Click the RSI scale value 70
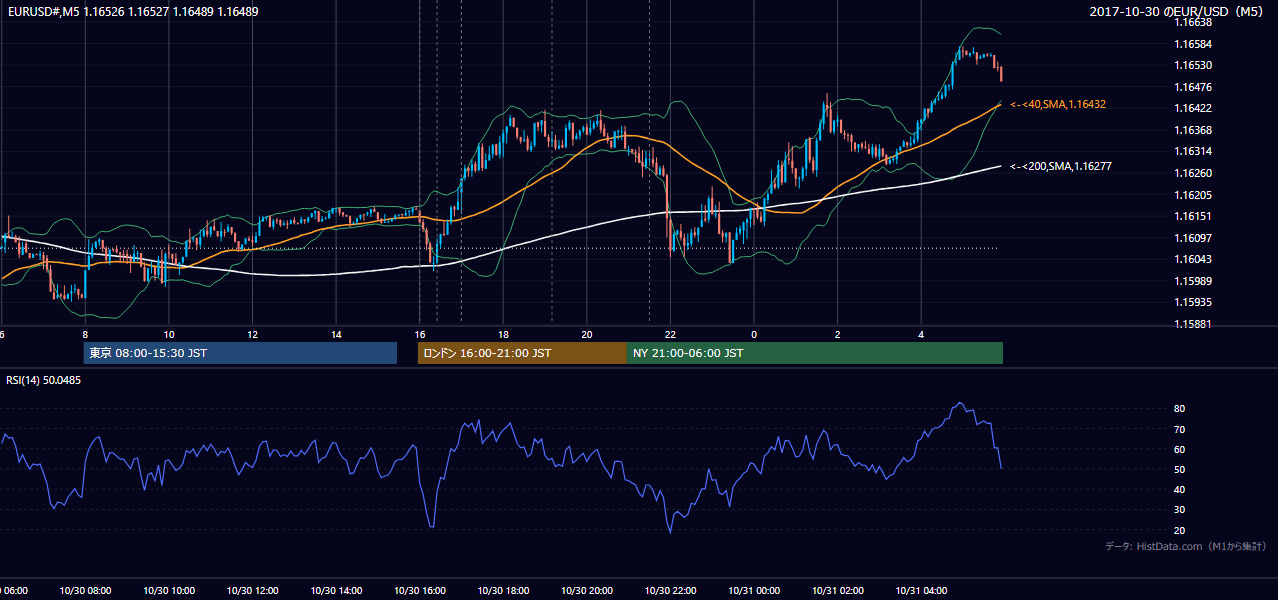 [x=1180, y=429]
